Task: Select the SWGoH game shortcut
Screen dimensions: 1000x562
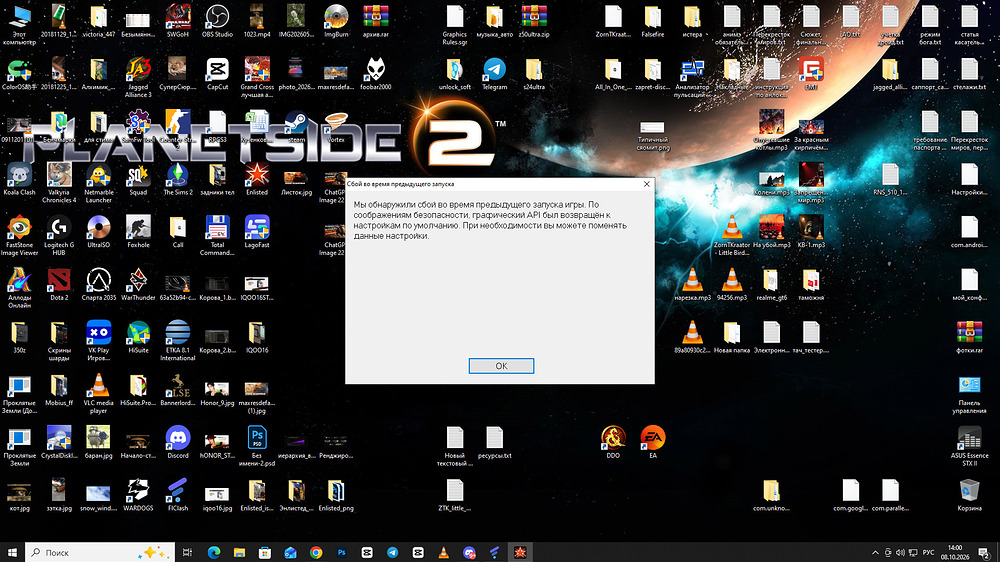Action: point(178,21)
